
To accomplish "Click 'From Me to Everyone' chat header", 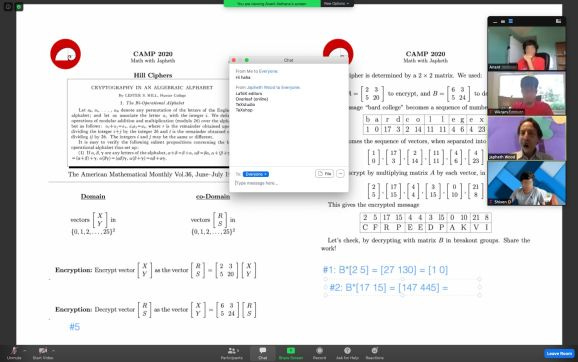I will [257, 71].
